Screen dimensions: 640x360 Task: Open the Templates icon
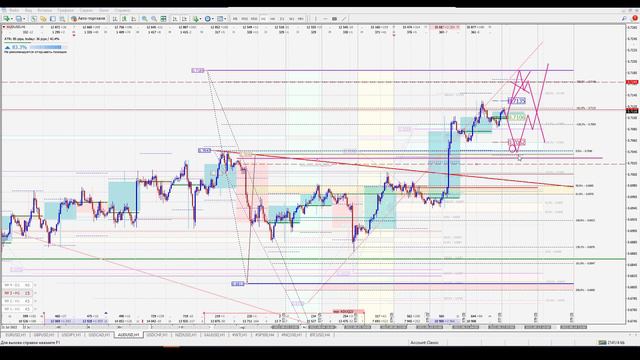220,19
